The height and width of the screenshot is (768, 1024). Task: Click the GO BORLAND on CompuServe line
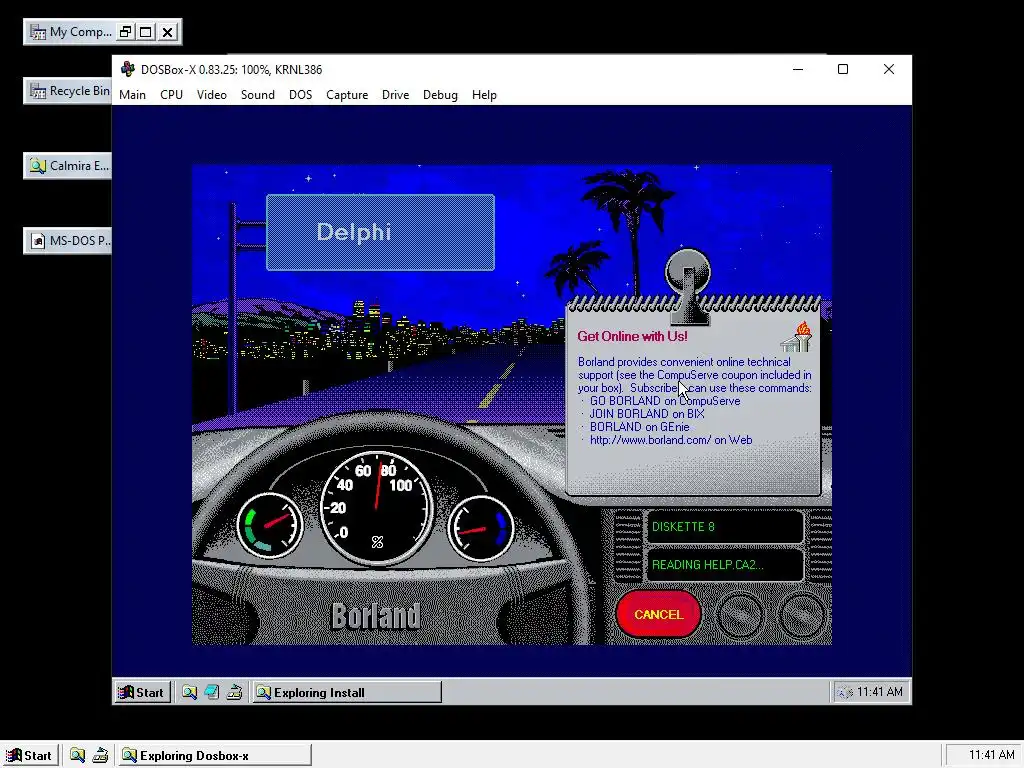(665, 401)
